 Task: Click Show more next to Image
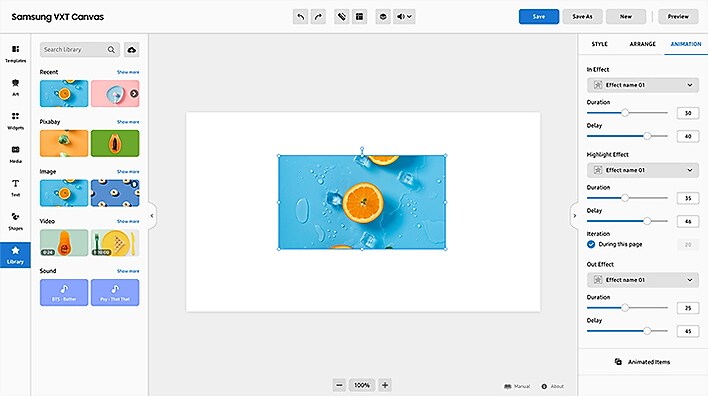(128, 172)
